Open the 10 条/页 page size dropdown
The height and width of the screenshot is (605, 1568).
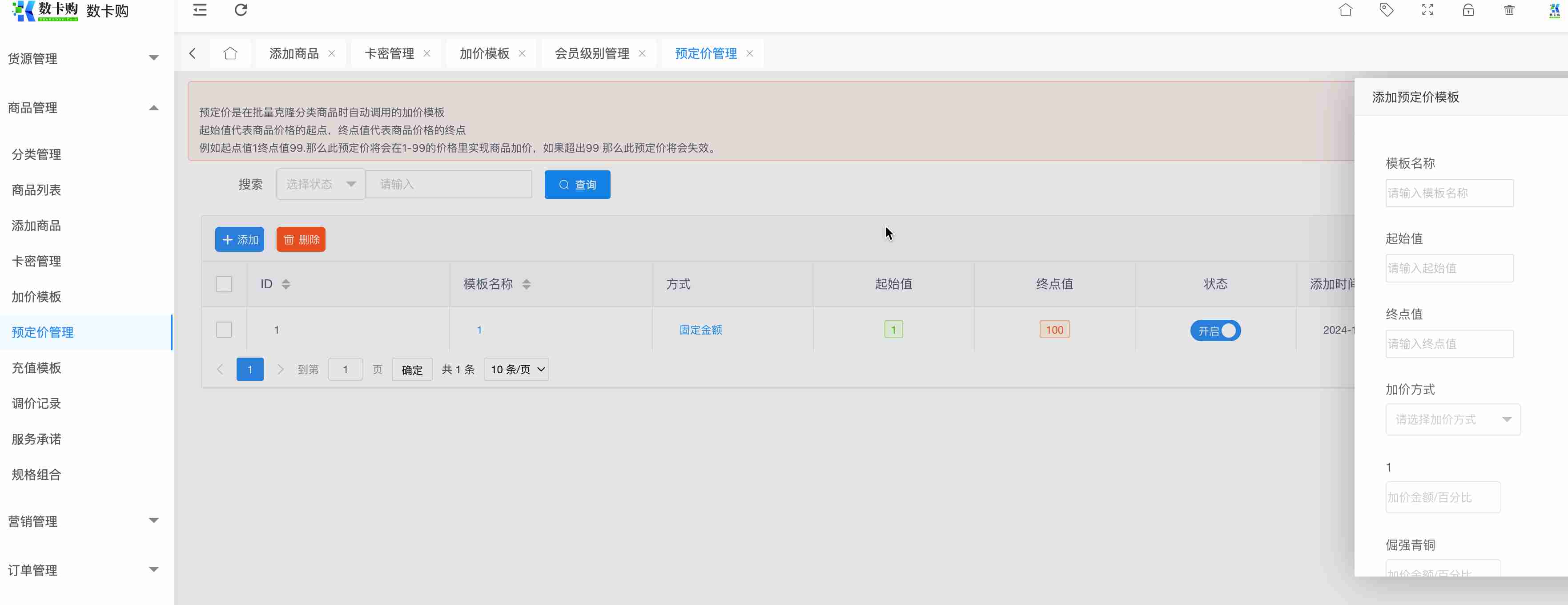point(516,370)
